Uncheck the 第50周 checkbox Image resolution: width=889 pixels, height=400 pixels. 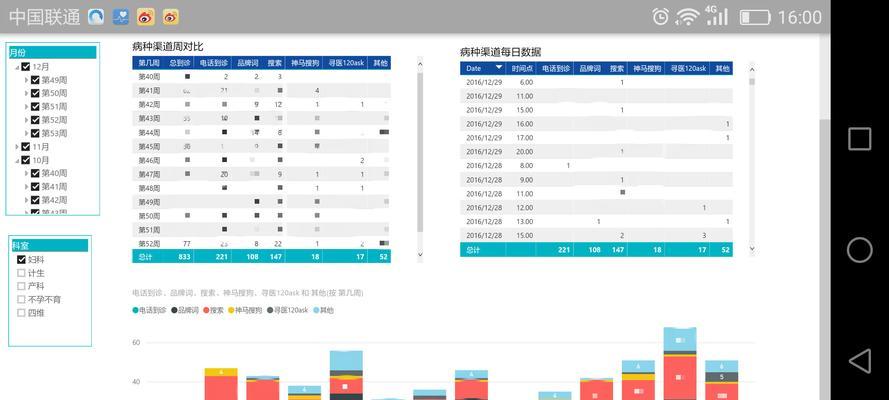tap(35, 93)
